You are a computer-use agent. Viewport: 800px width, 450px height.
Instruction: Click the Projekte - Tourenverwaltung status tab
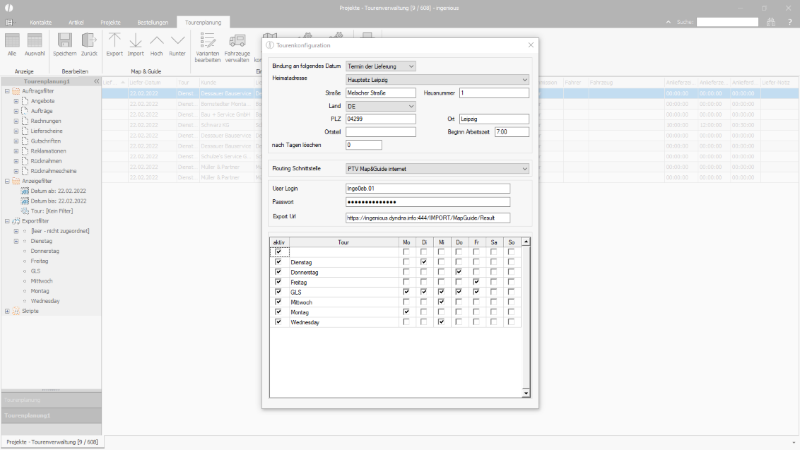pyautogui.click(x=52, y=442)
